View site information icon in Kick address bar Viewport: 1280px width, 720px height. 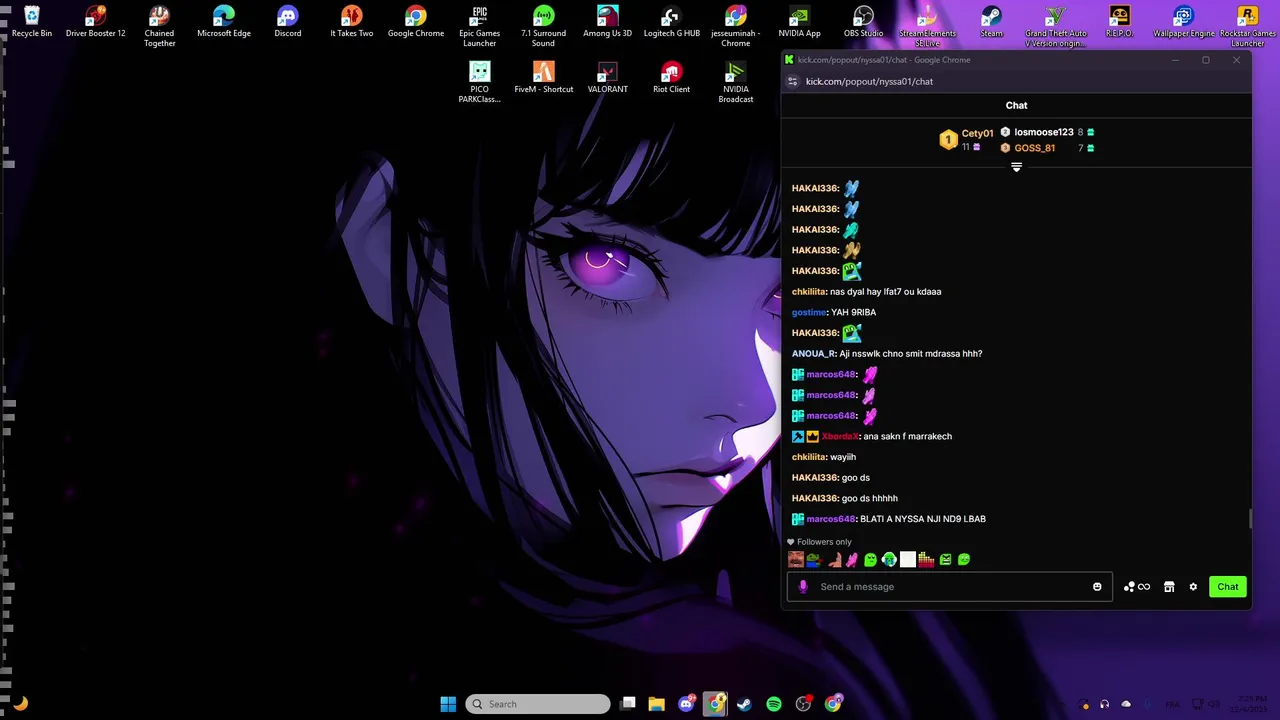coord(793,81)
